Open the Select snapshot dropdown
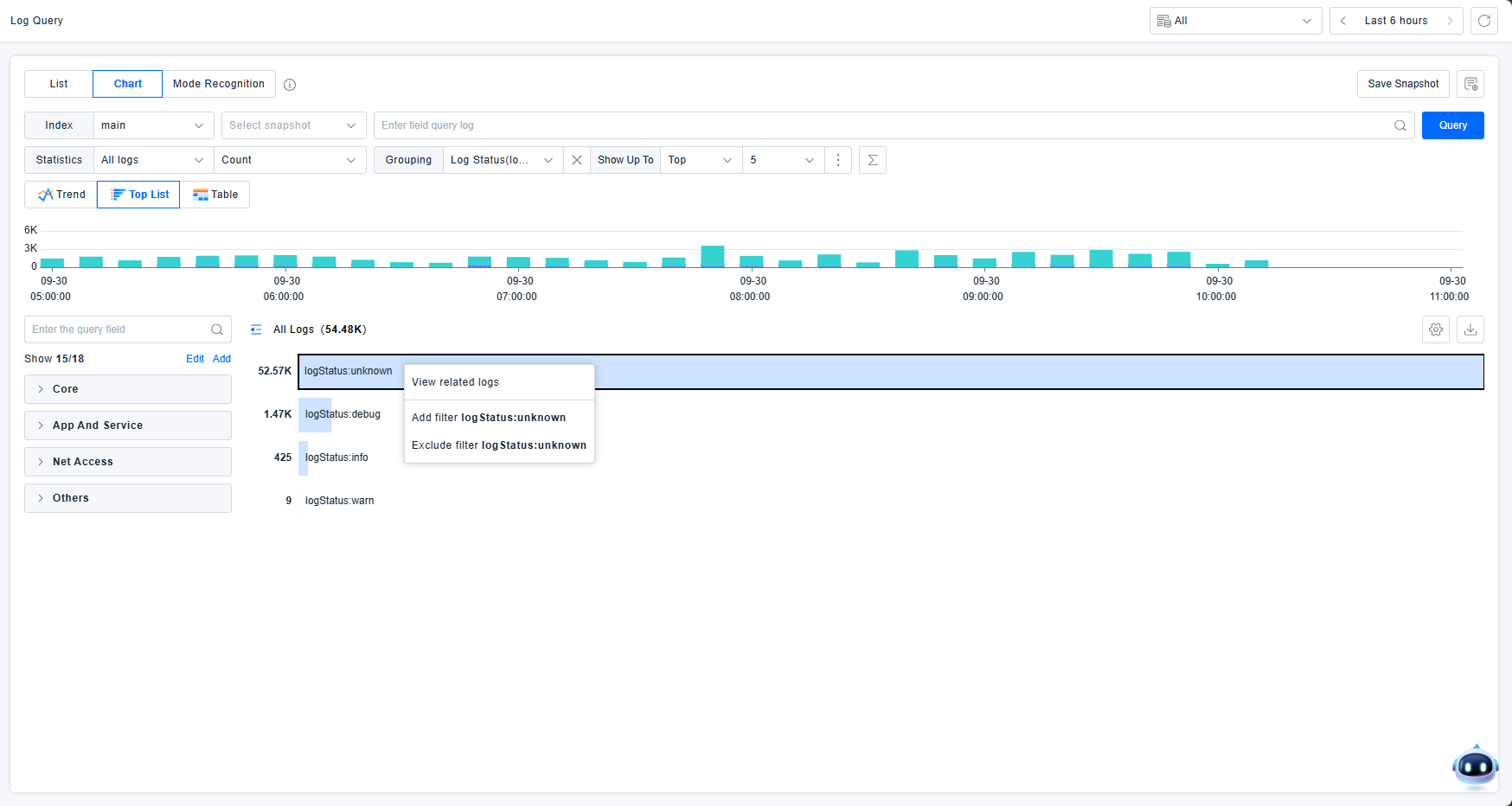The height and width of the screenshot is (806, 1512). pos(293,125)
